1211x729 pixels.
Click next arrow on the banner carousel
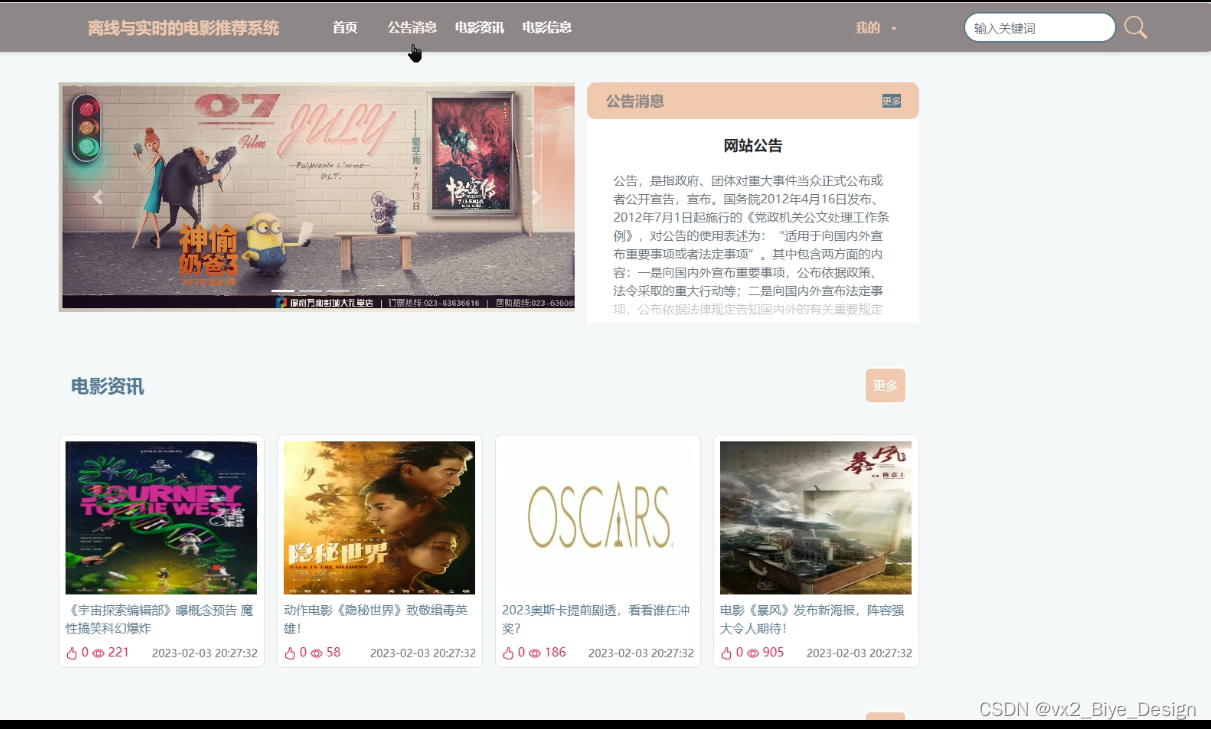pos(536,198)
